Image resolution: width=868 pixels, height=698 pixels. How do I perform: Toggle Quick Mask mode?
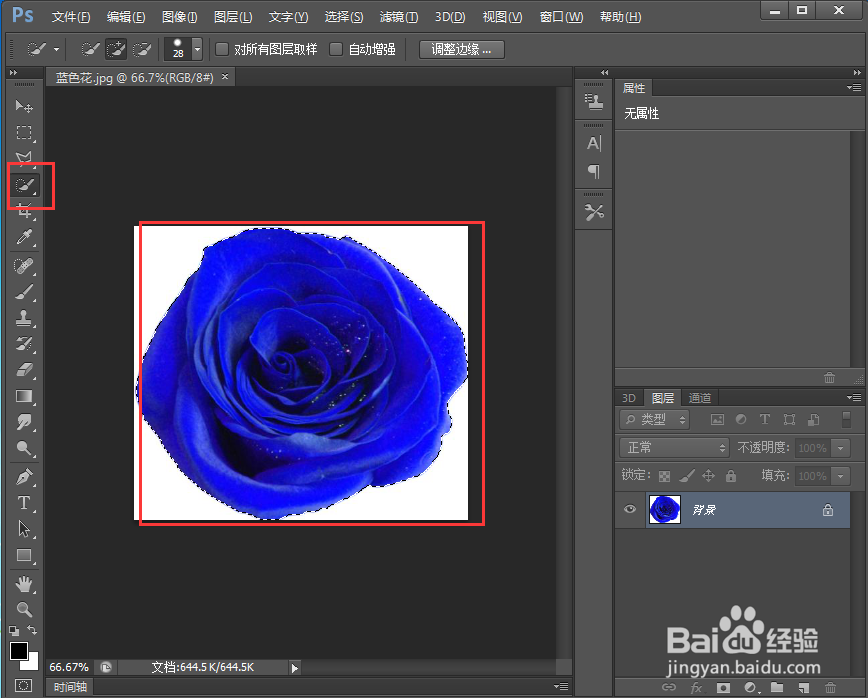[23, 685]
